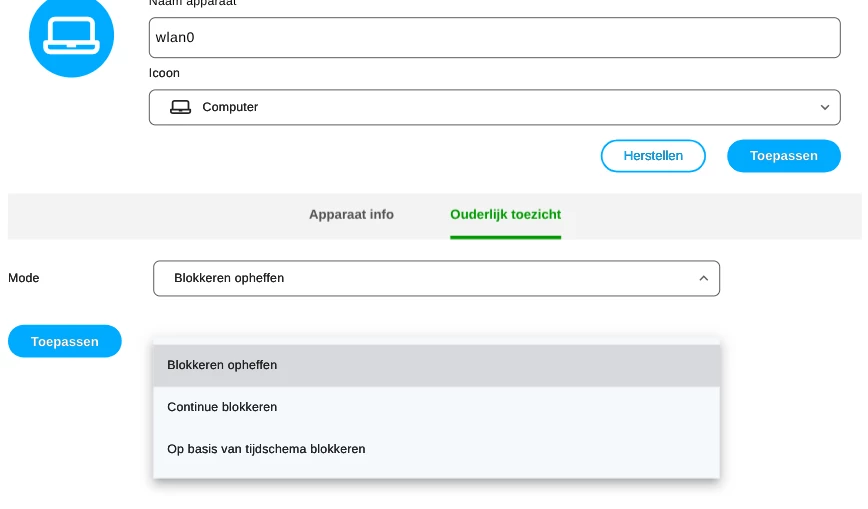Screen dimensions: 868x509
Task: Collapse the Mode dropdown with its up chevron
Action: 703,278
